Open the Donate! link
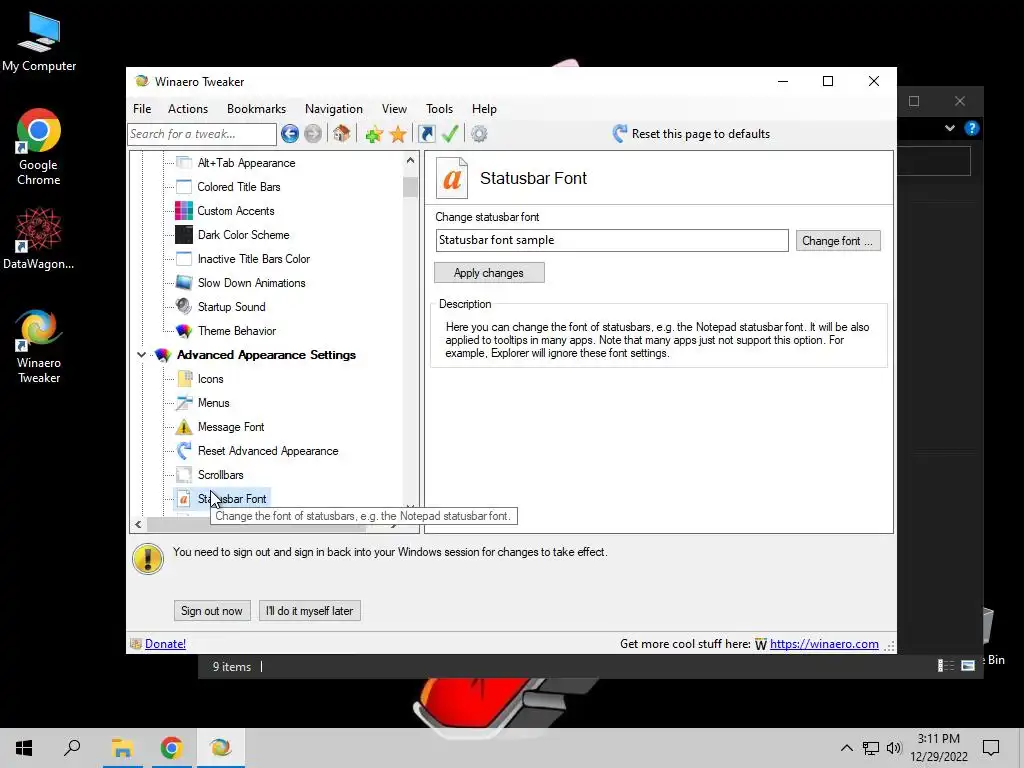1024x768 pixels. 165,644
